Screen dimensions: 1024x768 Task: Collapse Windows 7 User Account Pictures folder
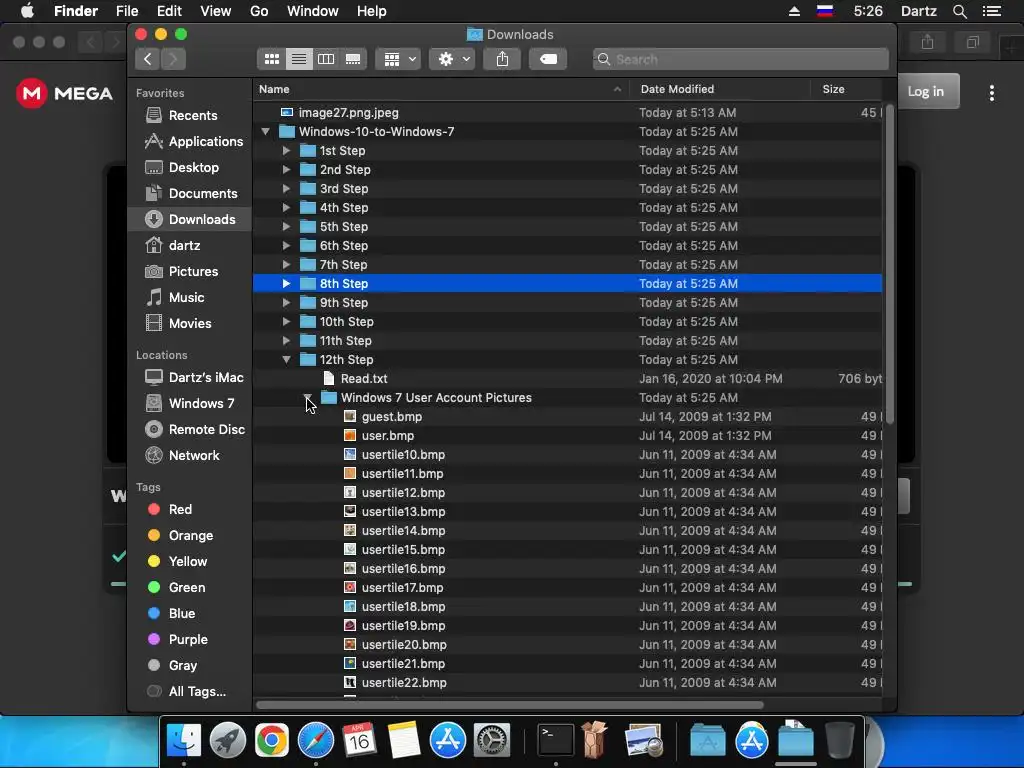tap(307, 397)
